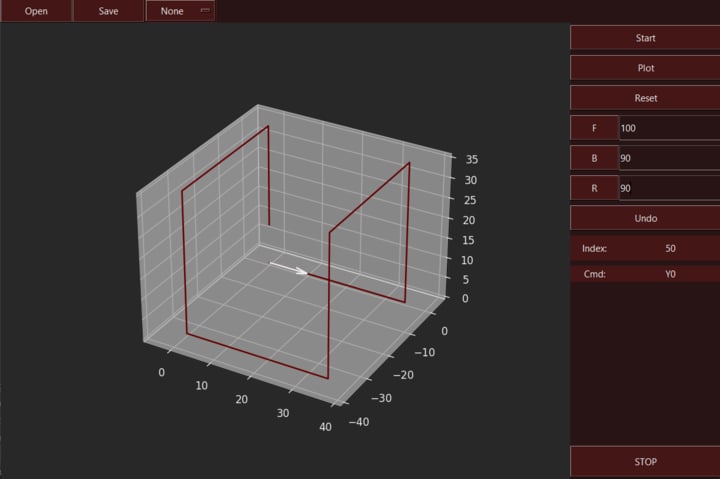Undo the last command

tap(645, 217)
